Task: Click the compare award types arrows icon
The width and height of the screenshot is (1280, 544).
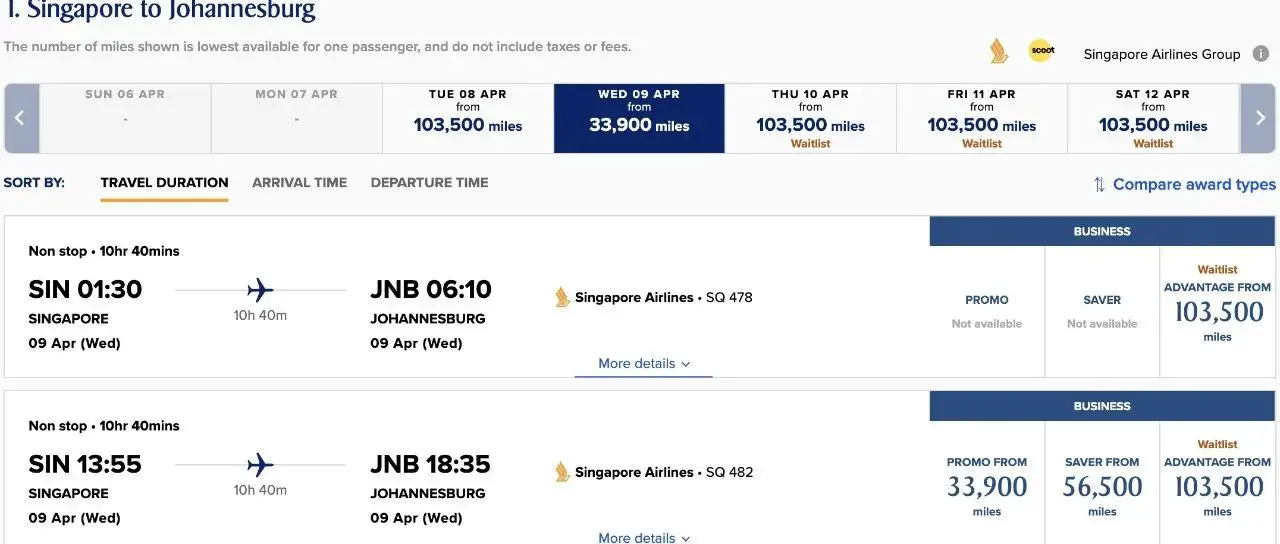Action: pos(1099,184)
